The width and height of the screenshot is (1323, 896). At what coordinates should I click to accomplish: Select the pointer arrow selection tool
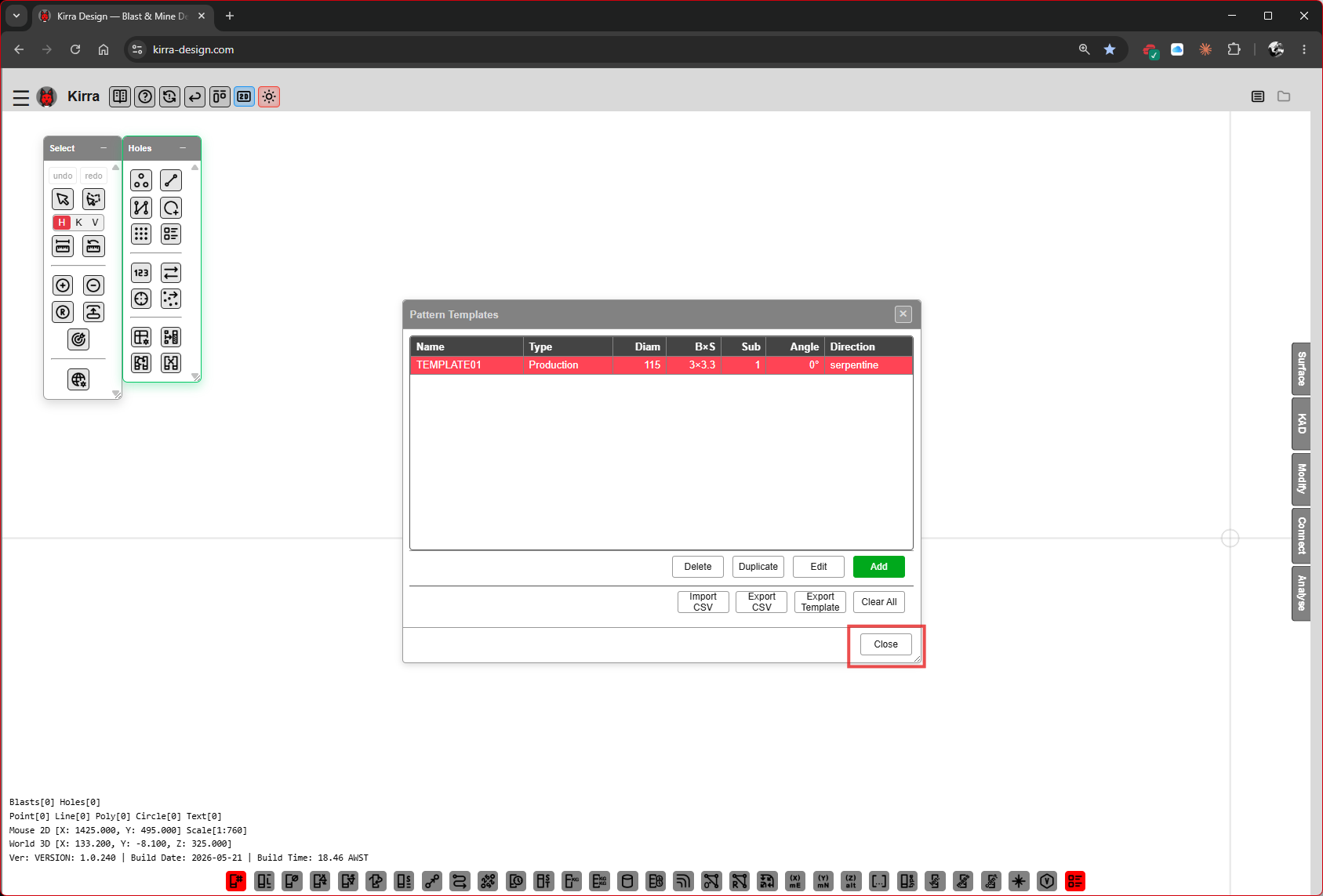click(x=63, y=199)
